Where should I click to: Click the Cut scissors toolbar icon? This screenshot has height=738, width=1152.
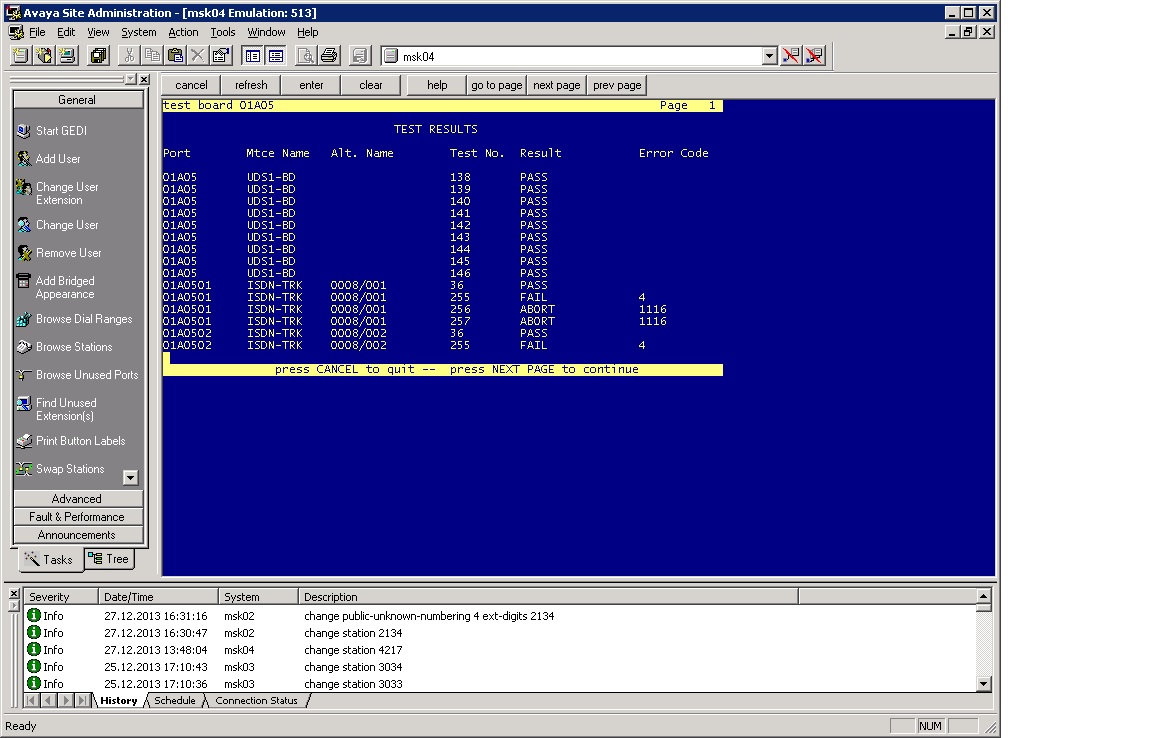(129, 56)
